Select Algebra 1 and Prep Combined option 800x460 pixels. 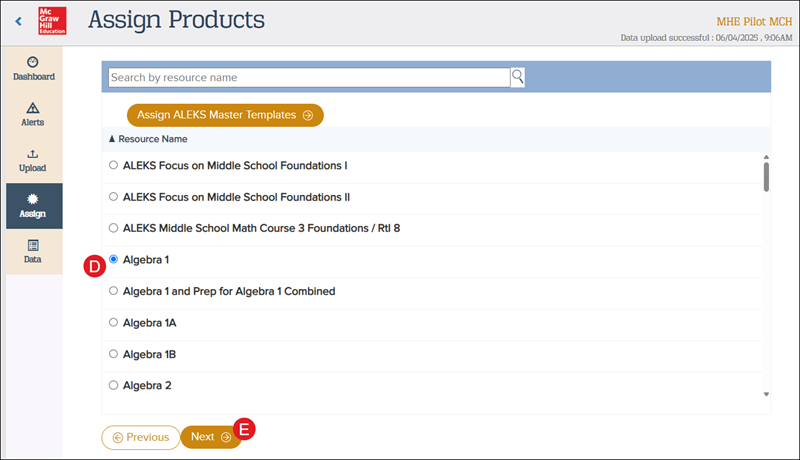(x=113, y=291)
